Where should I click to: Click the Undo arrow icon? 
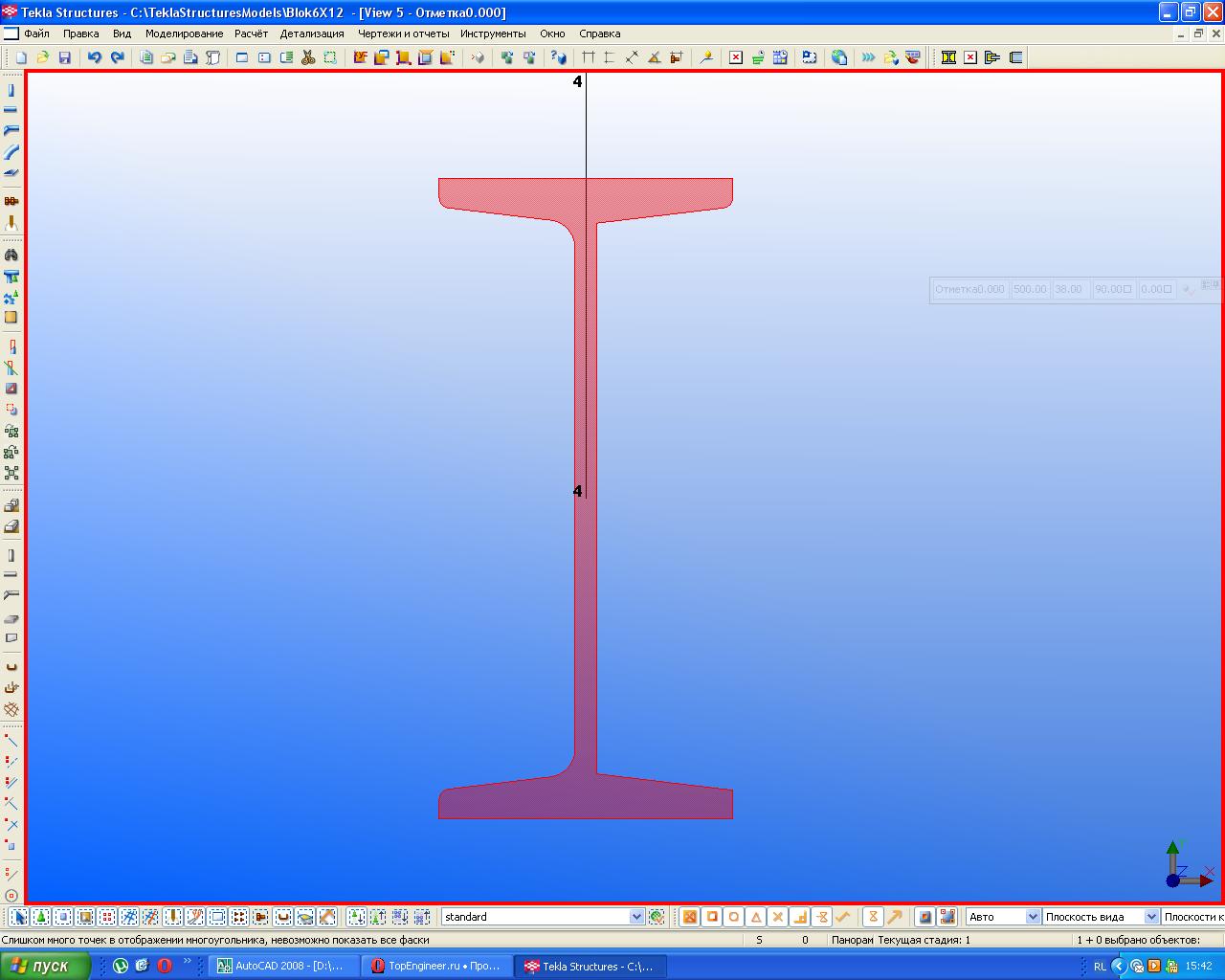tap(94, 57)
